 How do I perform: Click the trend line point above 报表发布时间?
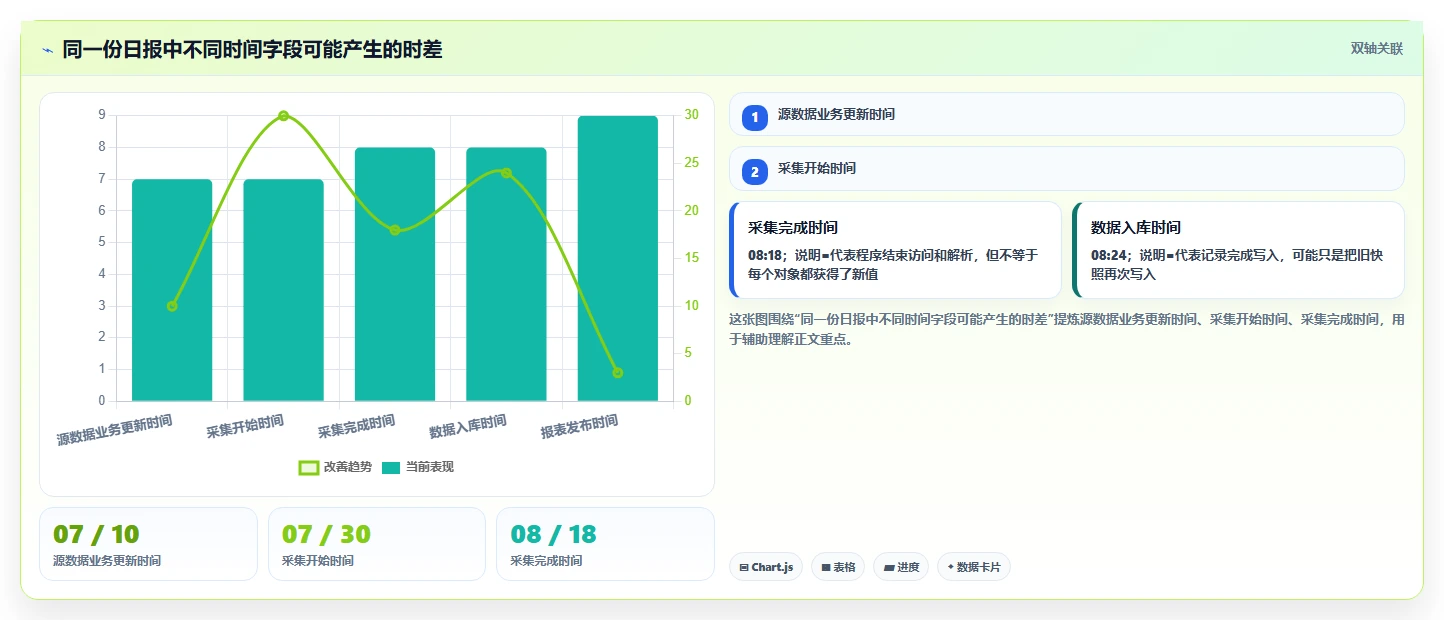pos(618,373)
